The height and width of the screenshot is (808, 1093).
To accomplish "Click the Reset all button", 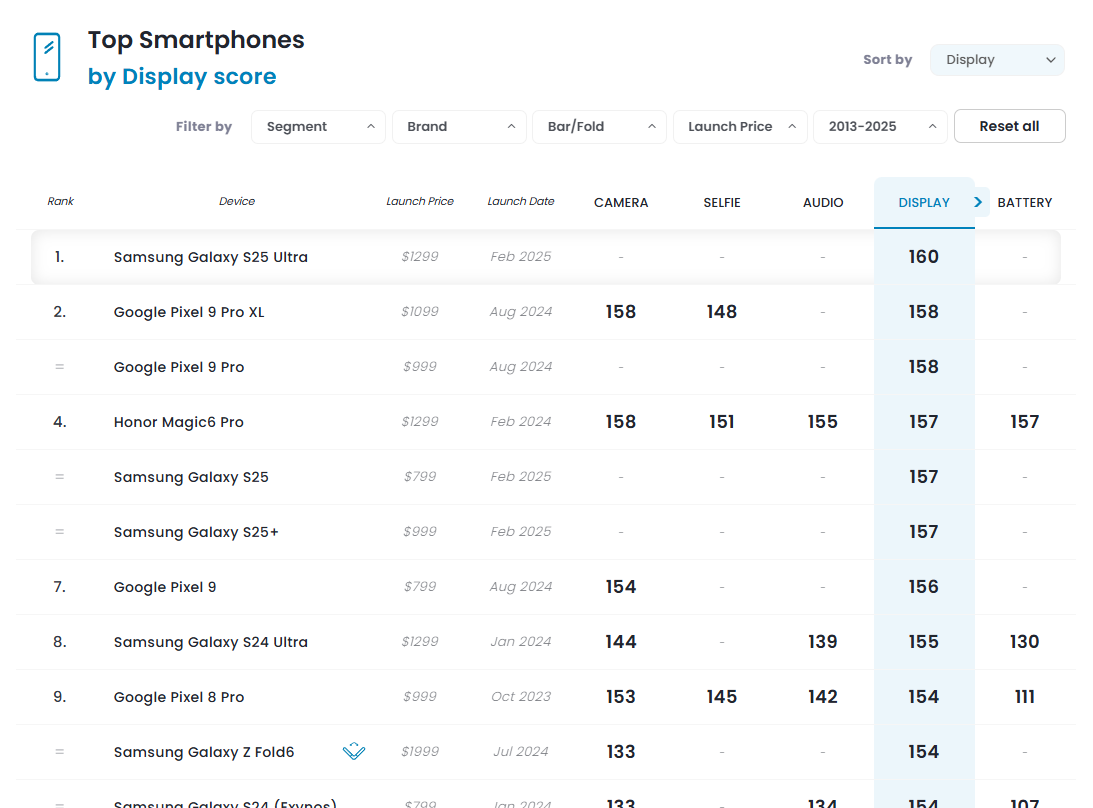I will (x=1009, y=126).
